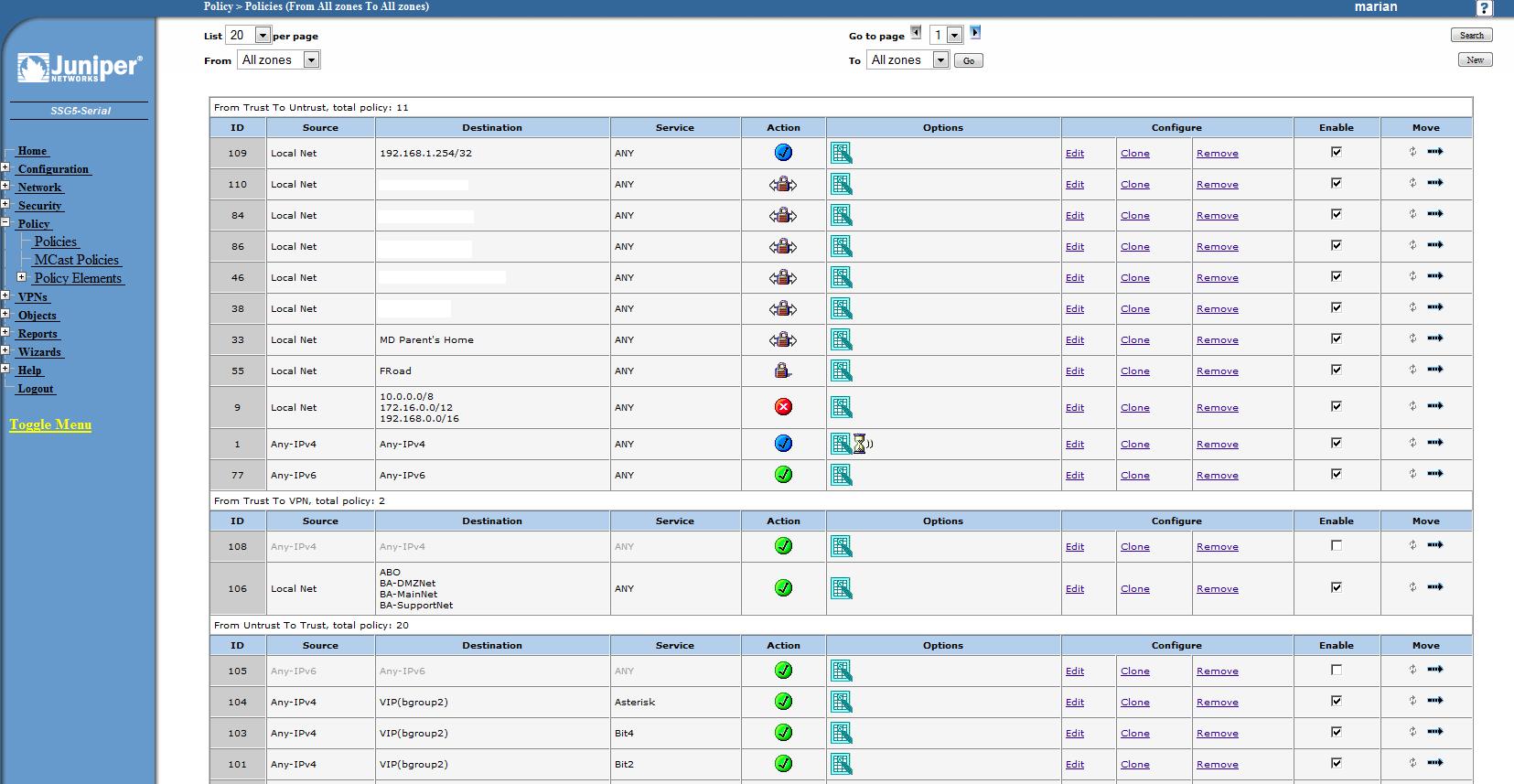Disable policy 109 checkbox

pyautogui.click(x=1337, y=152)
